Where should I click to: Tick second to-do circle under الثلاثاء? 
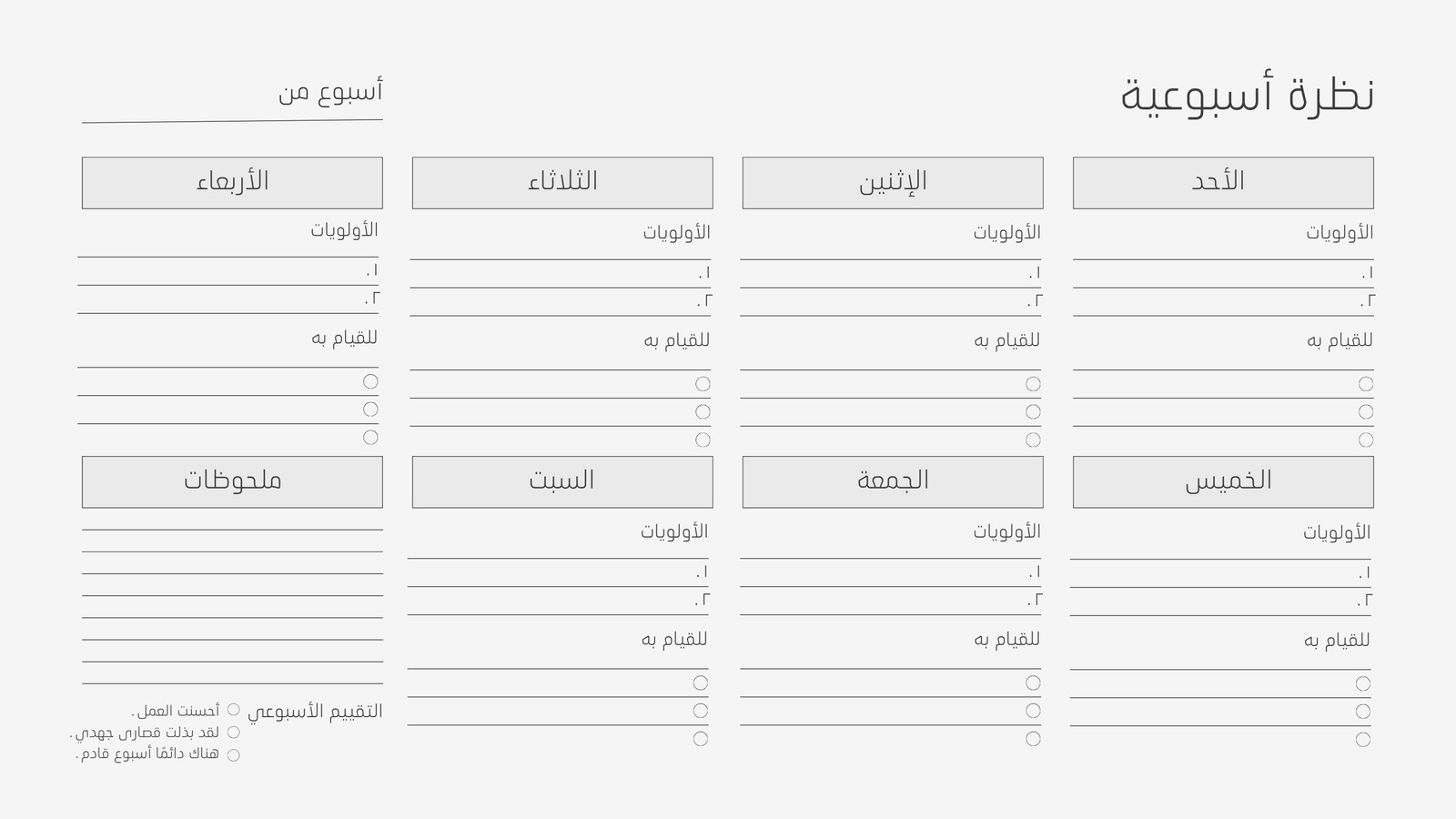point(703,411)
